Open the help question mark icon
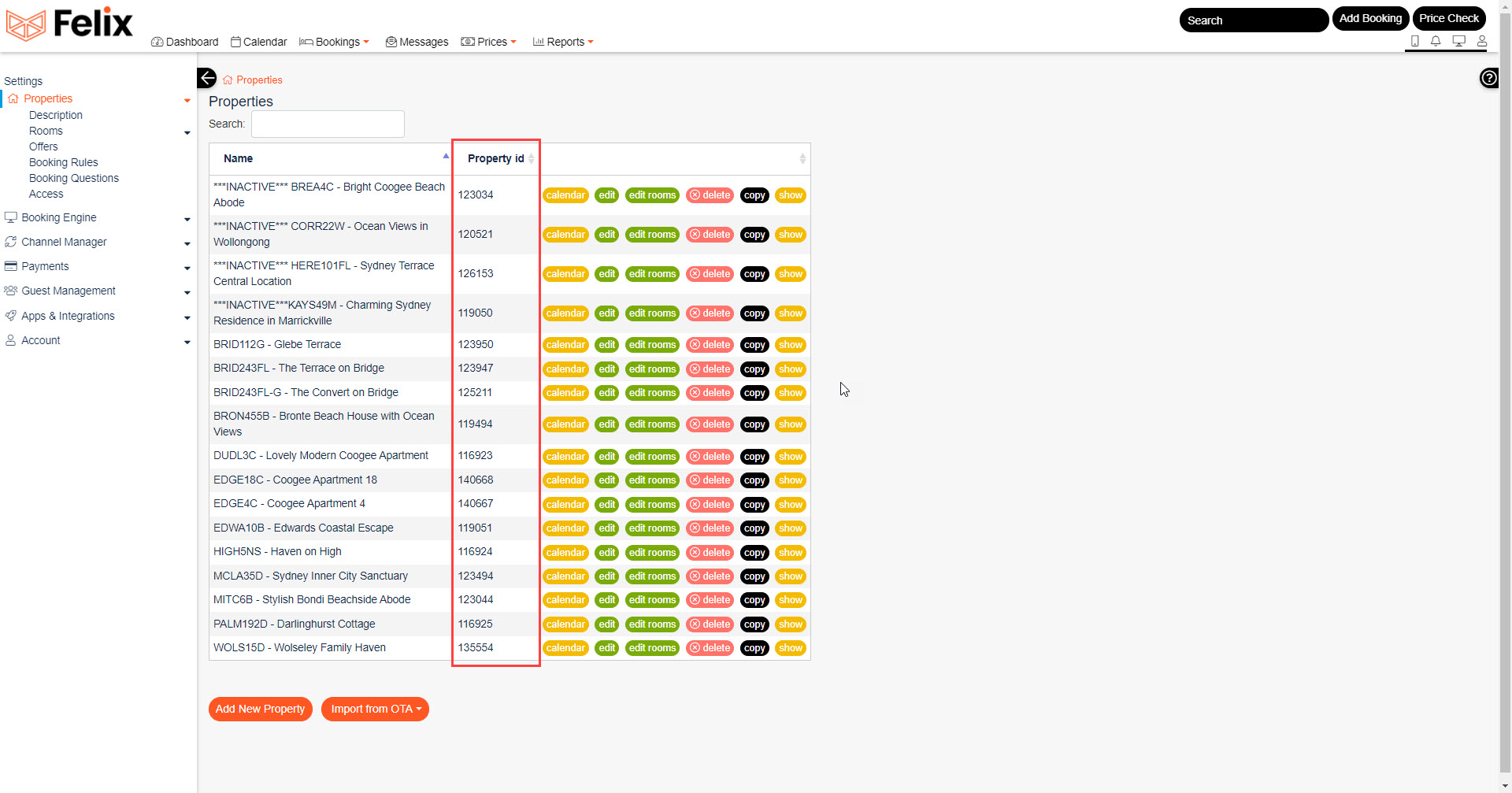This screenshot has width=1512, height=793. (x=1489, y=78)
